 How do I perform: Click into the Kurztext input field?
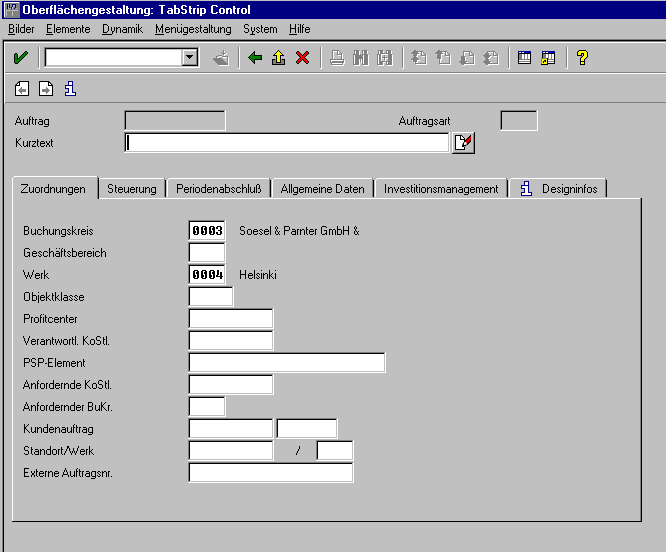[286, 143]
